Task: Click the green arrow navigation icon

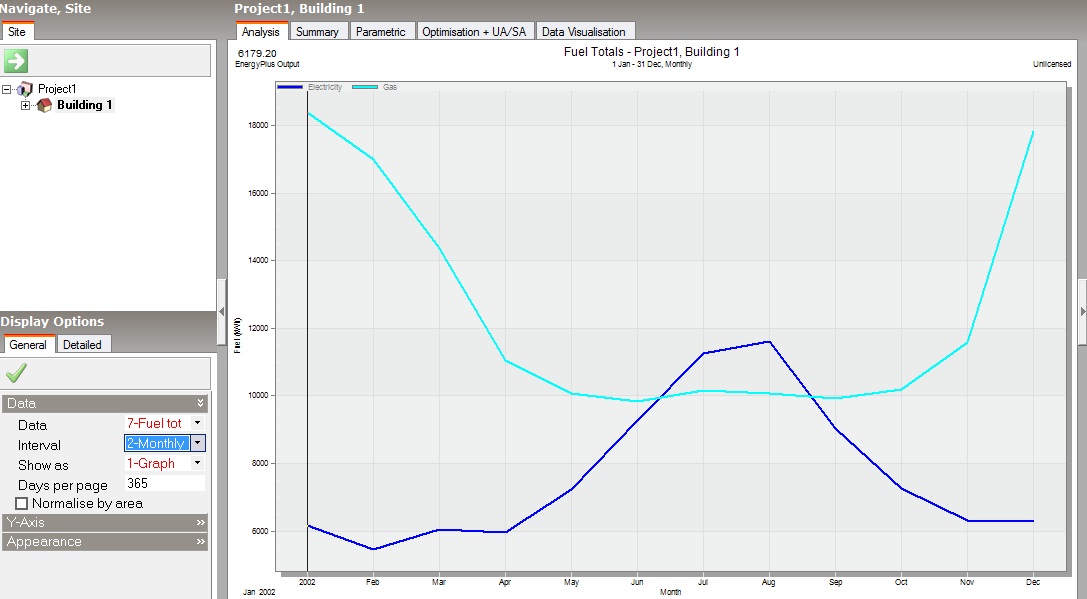Action: [x=16, y=61]
